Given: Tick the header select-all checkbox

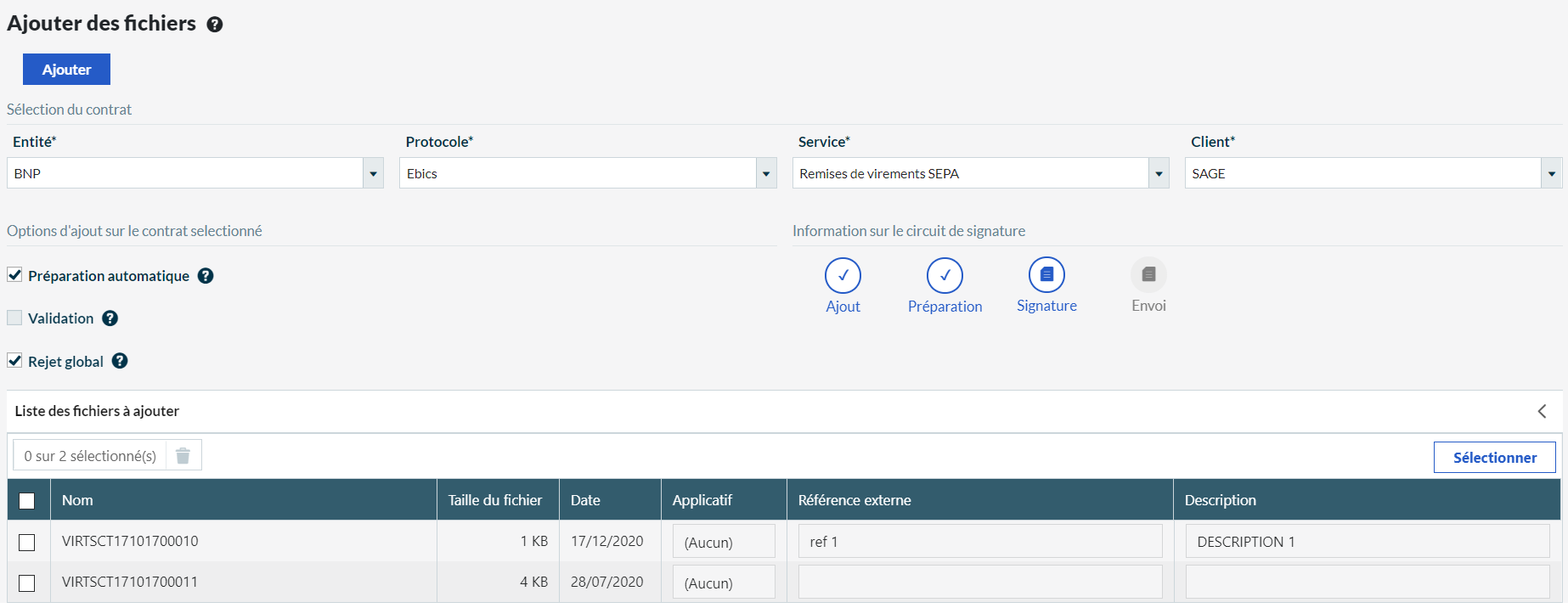Looking at the screenshot, I should point(27,501).
